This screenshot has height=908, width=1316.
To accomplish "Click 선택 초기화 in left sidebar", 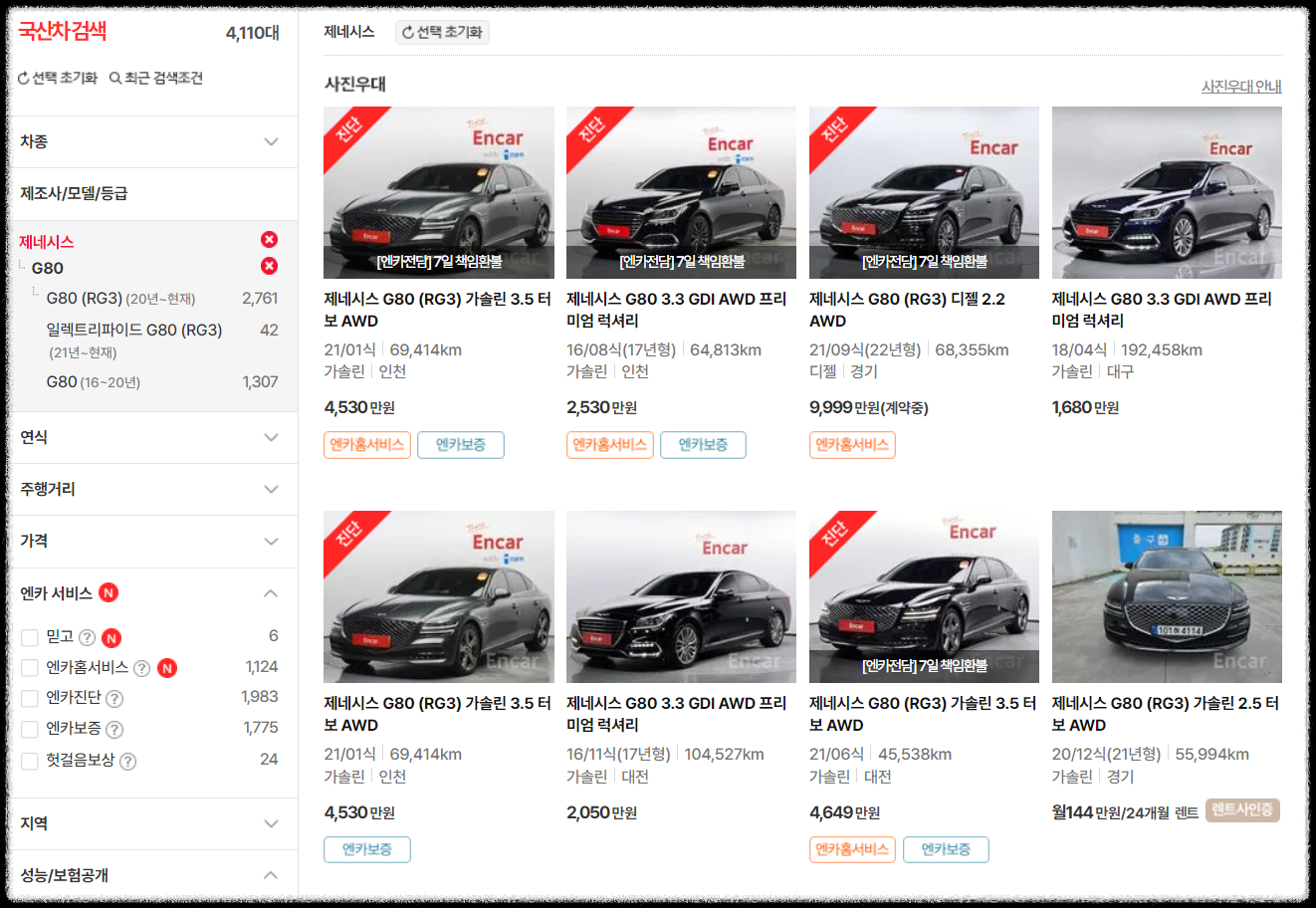I will 57,78.
